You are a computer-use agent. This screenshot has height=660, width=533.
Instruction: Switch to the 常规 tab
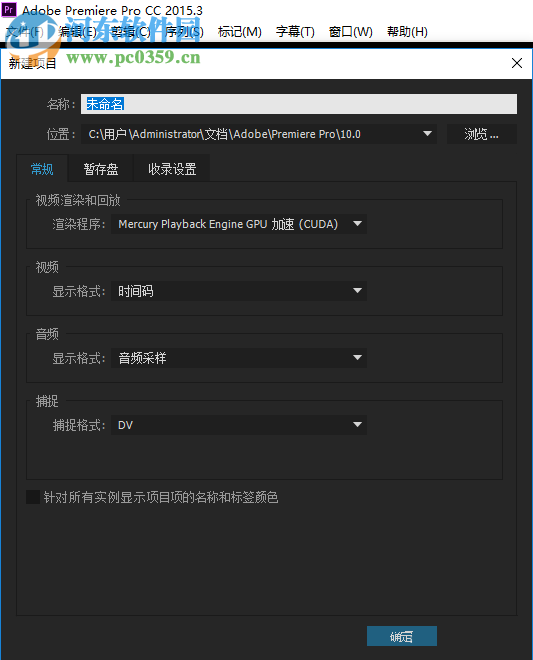[42, 169]
